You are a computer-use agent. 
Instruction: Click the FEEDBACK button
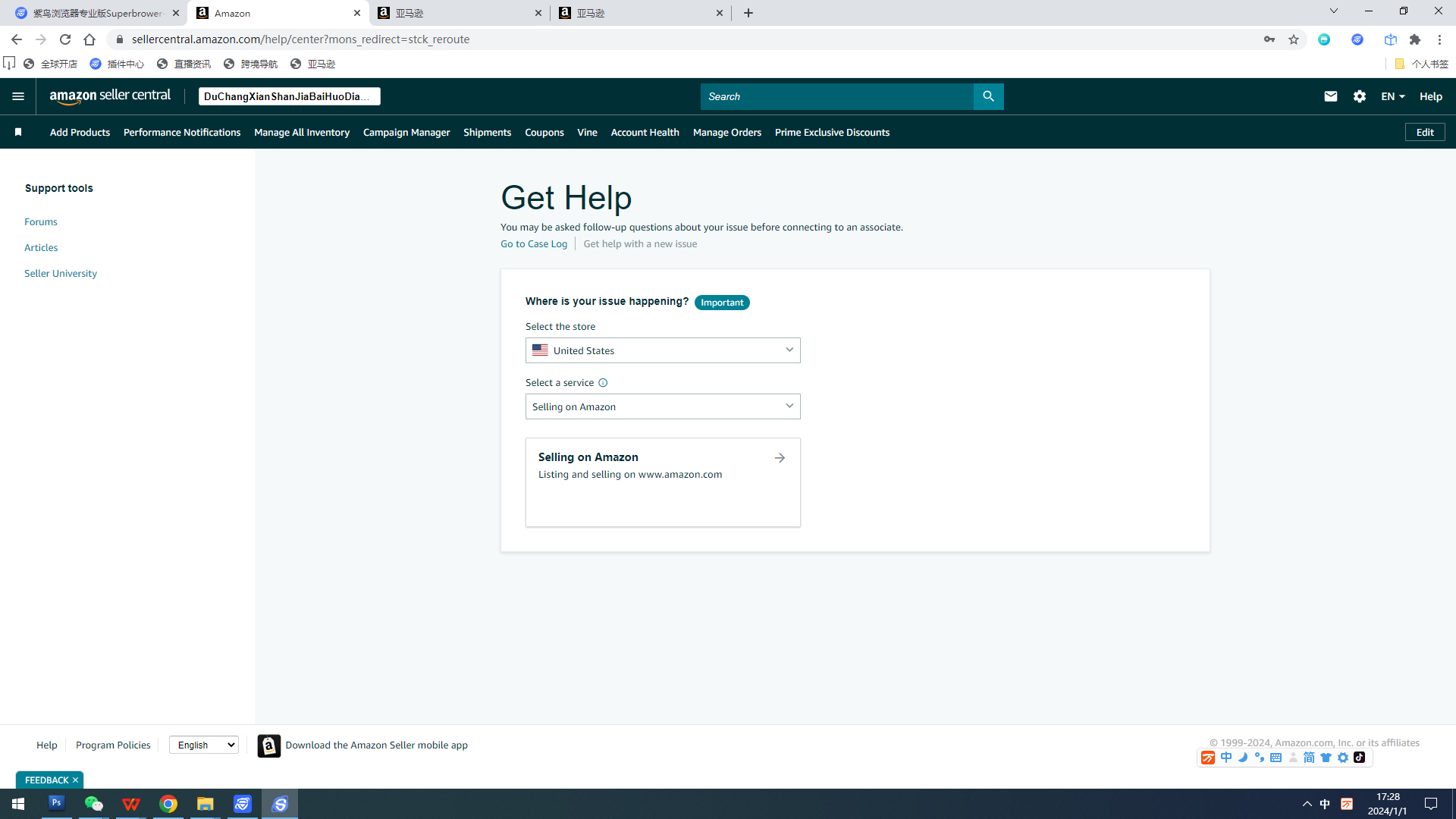46,780
